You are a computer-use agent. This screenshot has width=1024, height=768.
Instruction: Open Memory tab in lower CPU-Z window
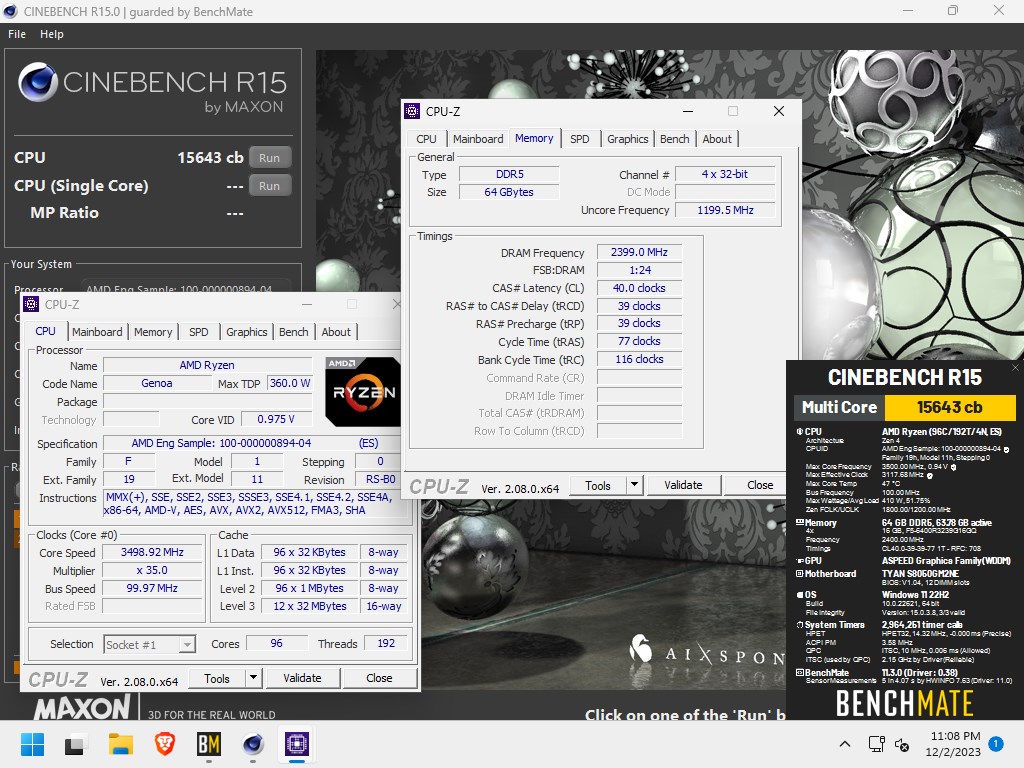click(153, 332)
